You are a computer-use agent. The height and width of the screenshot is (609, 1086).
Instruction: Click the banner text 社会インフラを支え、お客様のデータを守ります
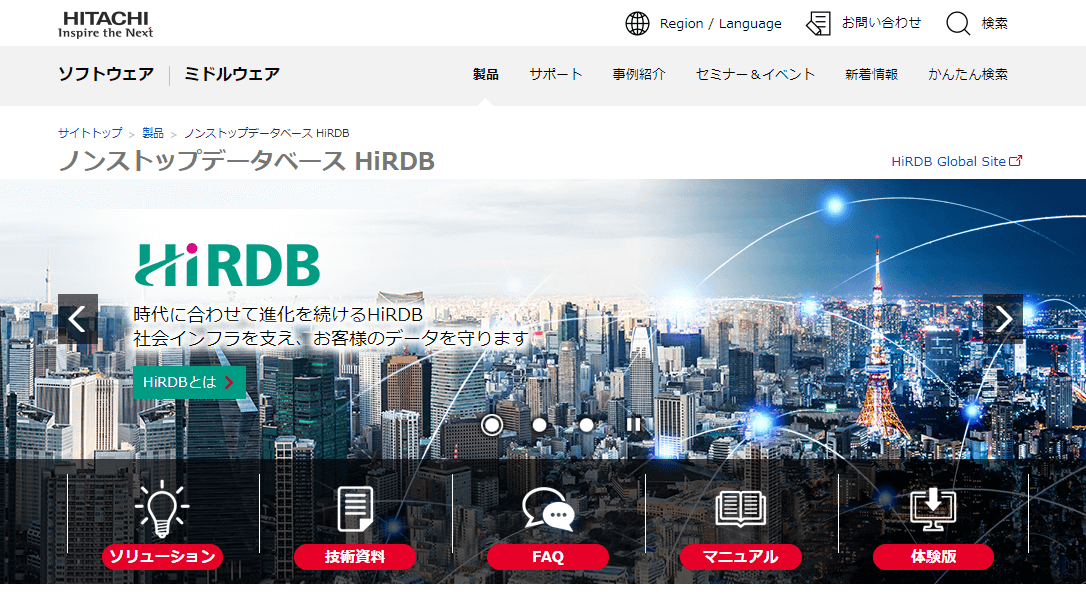tap(331, 338)
